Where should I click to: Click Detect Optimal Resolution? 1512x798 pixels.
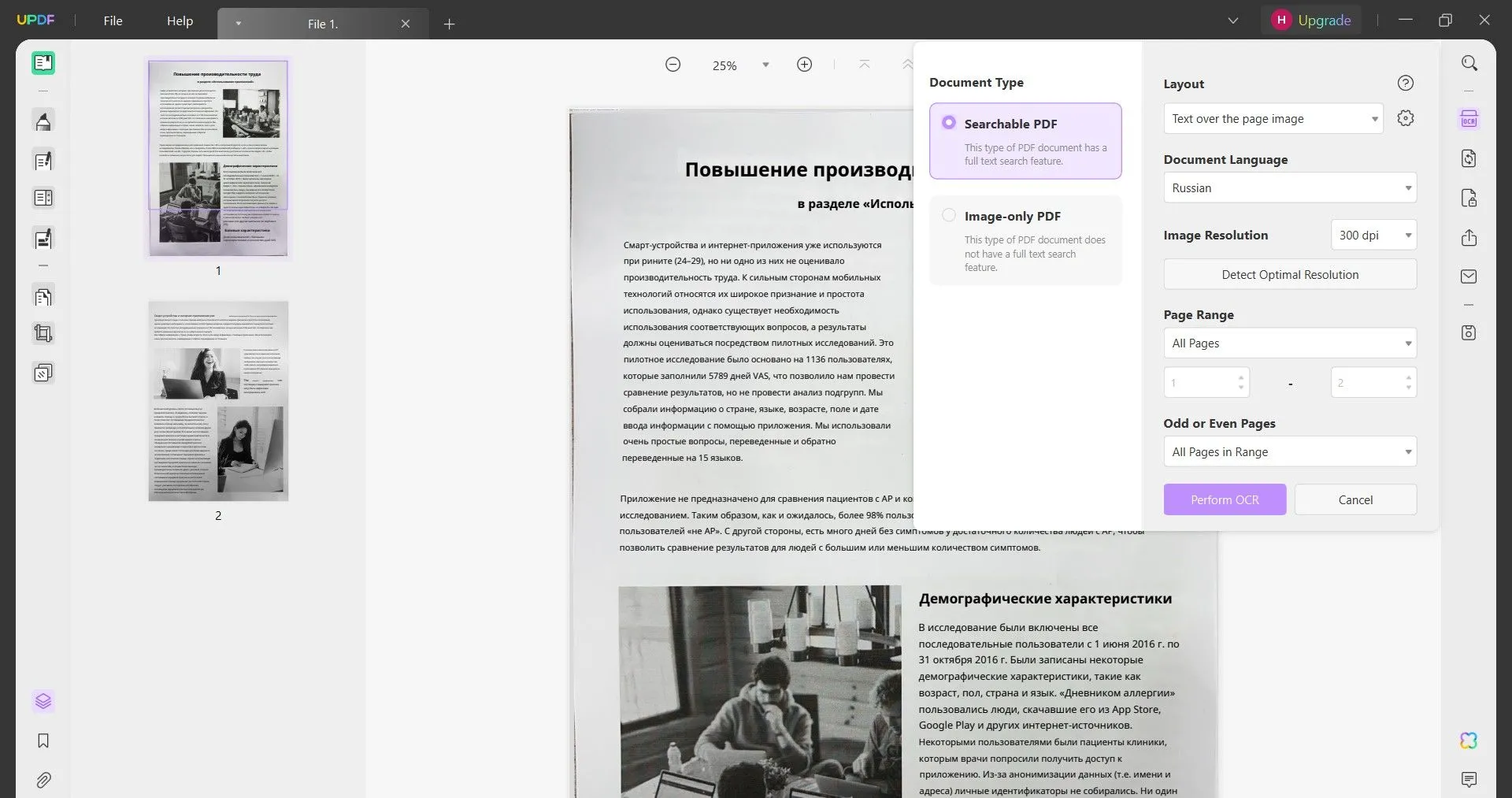pyautogui.click(x=1289, y=274)
